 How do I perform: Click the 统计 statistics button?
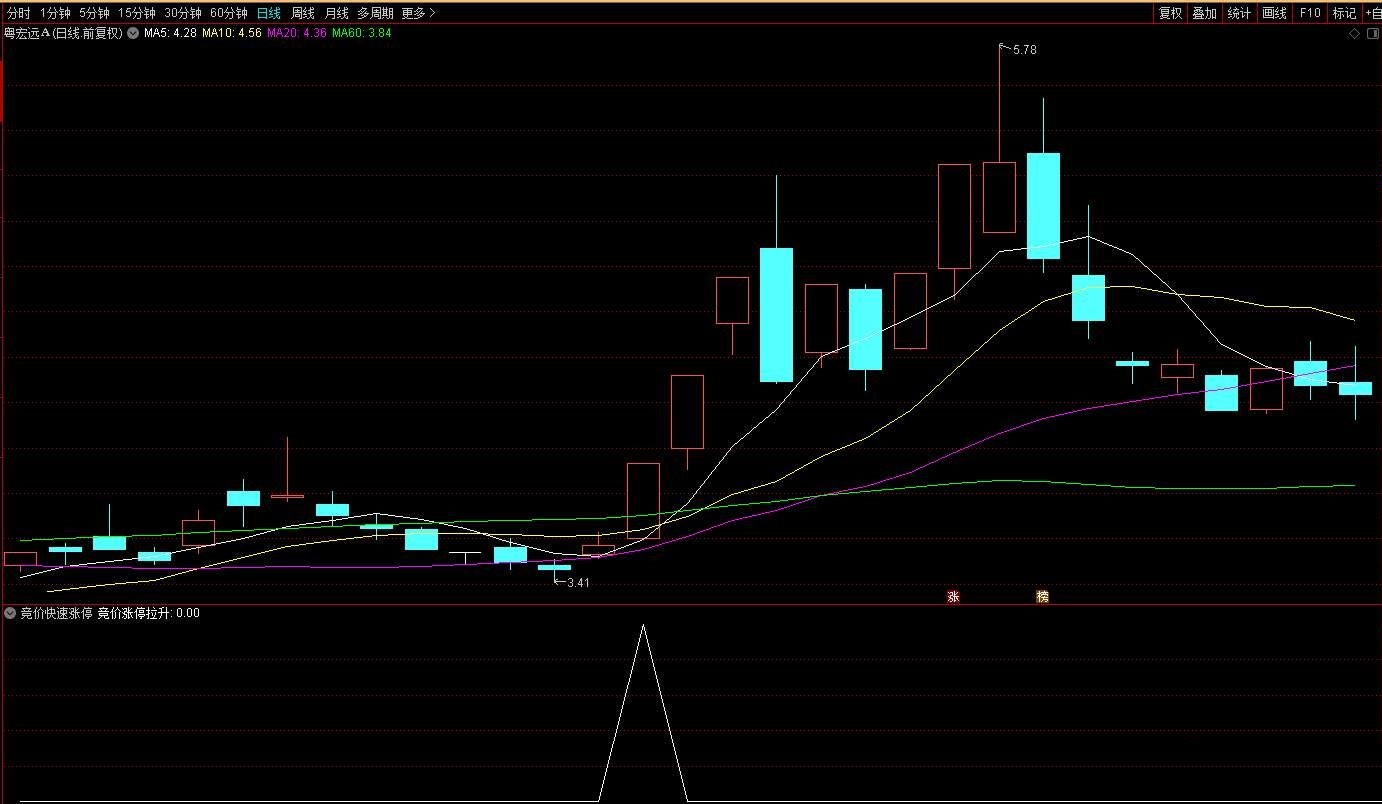coord(1239,13)
